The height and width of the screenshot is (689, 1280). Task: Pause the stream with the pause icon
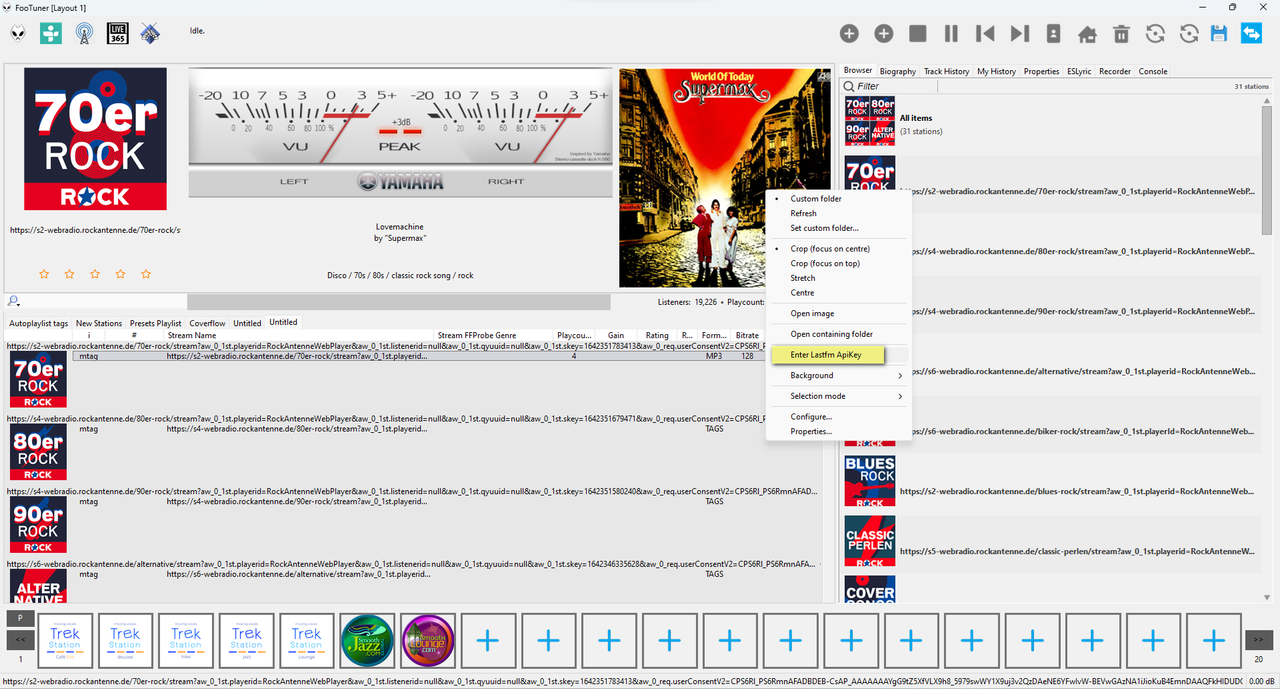(951, 33)
